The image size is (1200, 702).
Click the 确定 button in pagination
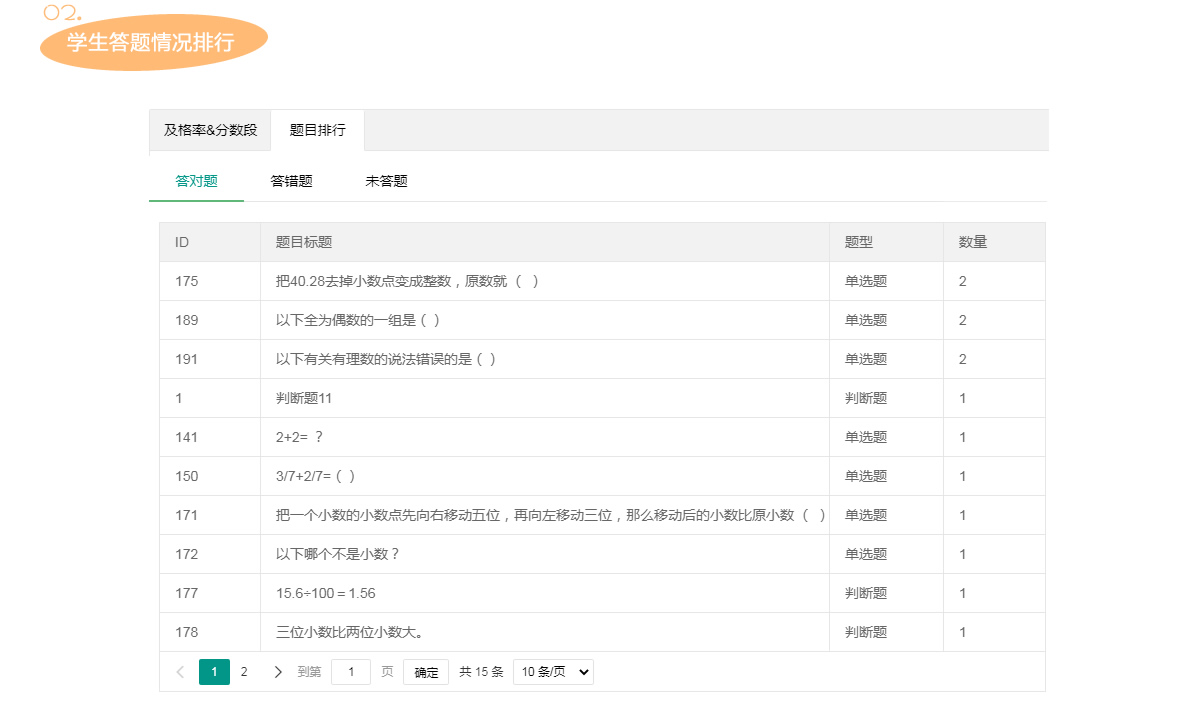(426, 672)
